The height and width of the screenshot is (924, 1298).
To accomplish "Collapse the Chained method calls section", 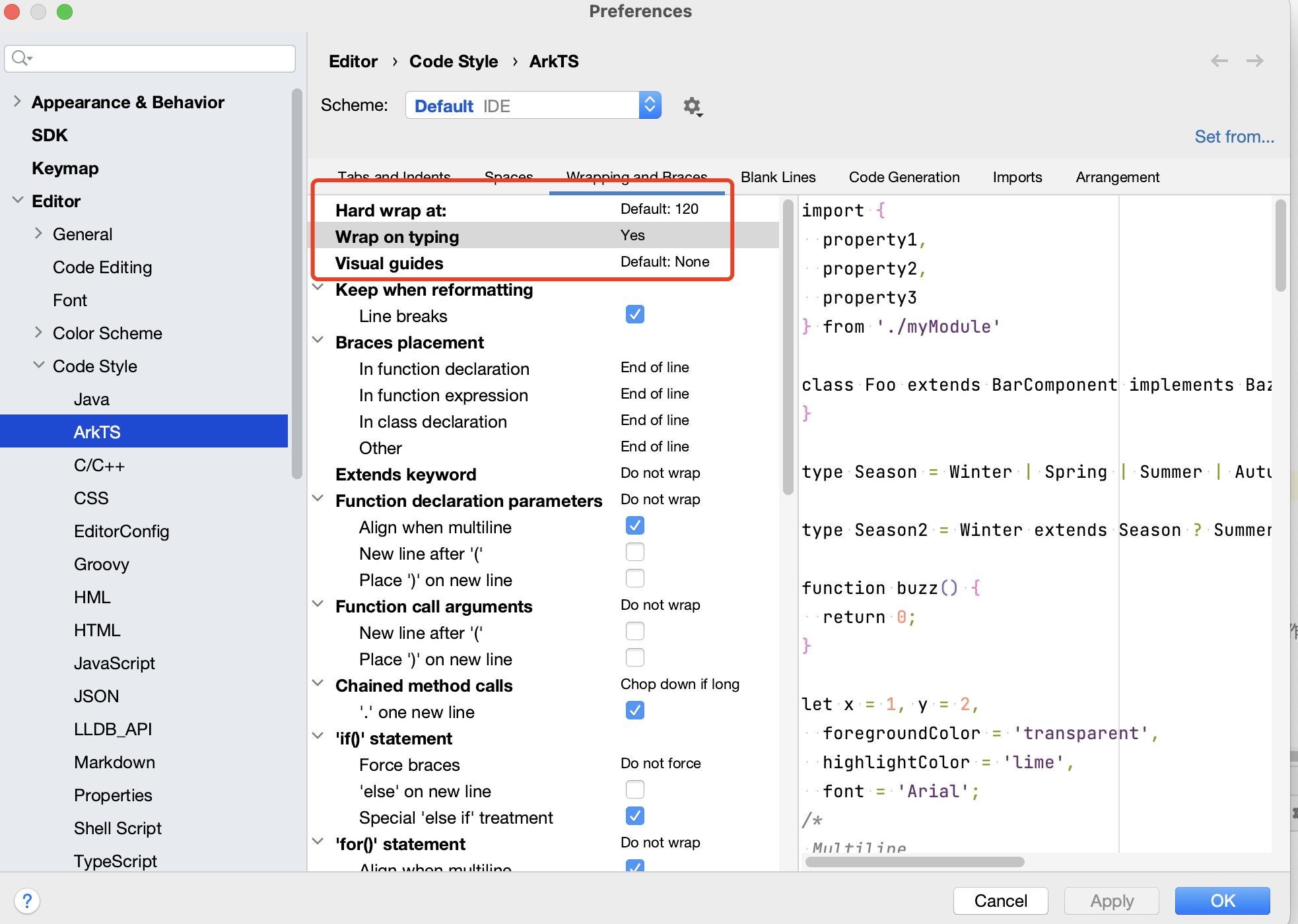I will point(318,684).
